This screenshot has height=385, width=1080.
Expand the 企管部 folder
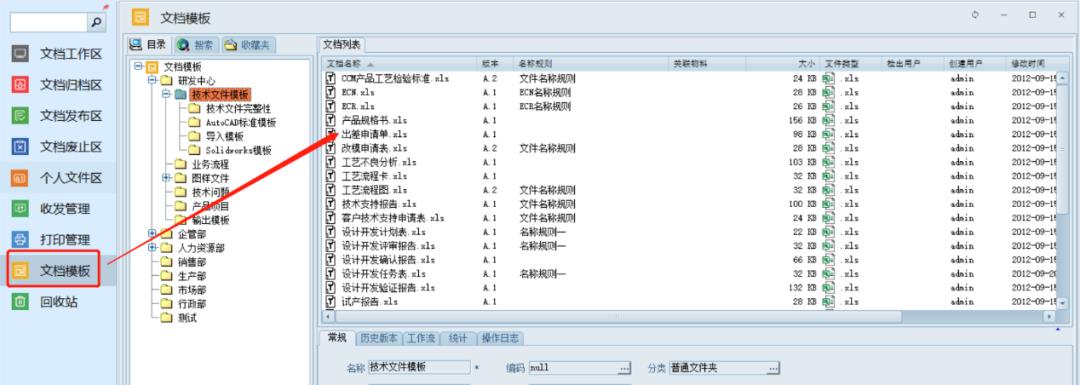pos(152,233)
